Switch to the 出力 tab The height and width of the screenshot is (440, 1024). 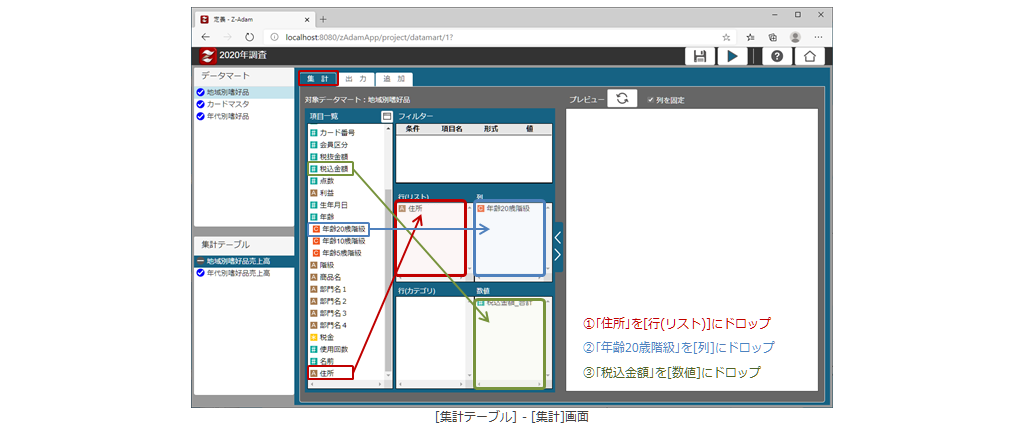click(x=357, y=79)
